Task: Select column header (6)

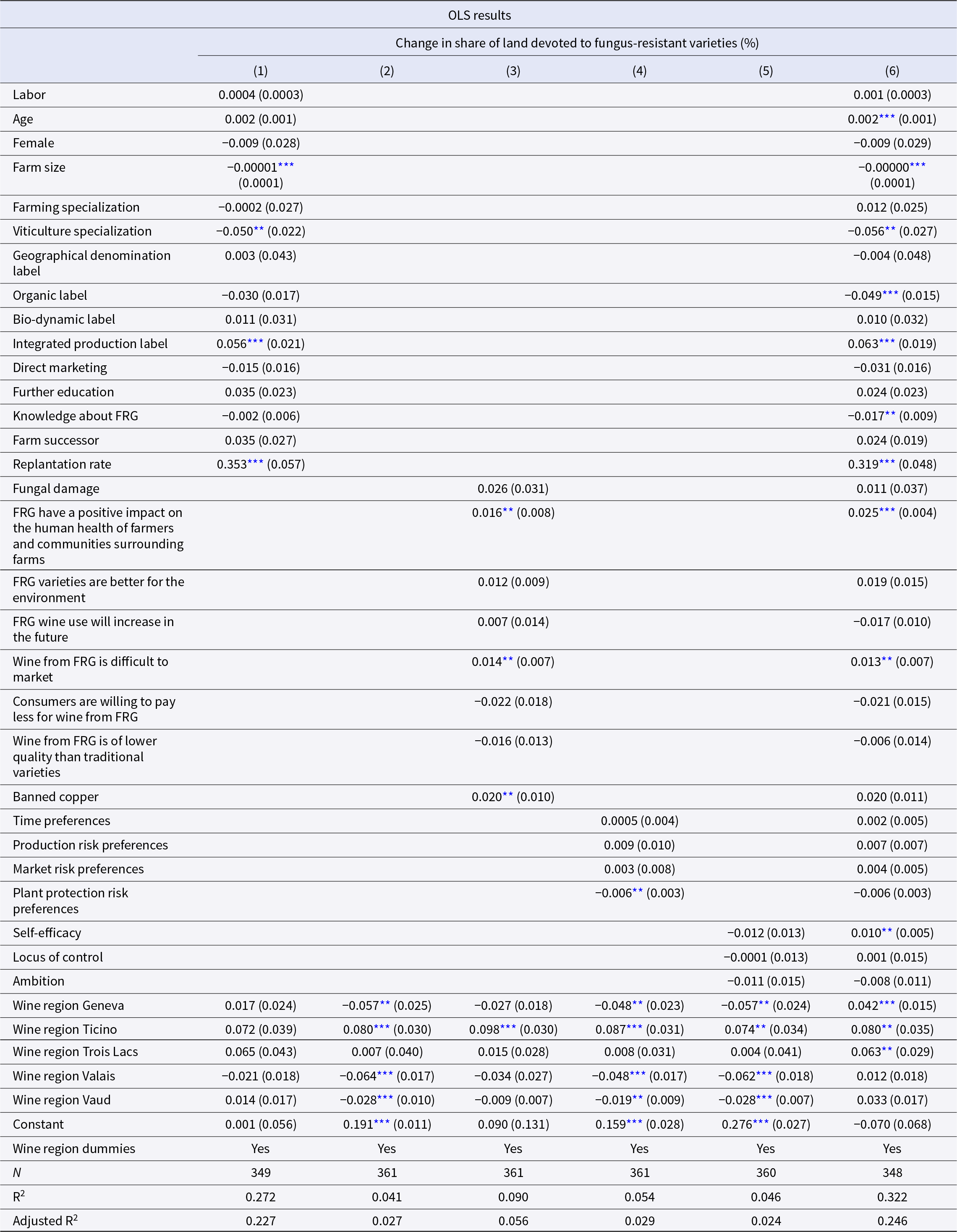Action: pos(892,71)
